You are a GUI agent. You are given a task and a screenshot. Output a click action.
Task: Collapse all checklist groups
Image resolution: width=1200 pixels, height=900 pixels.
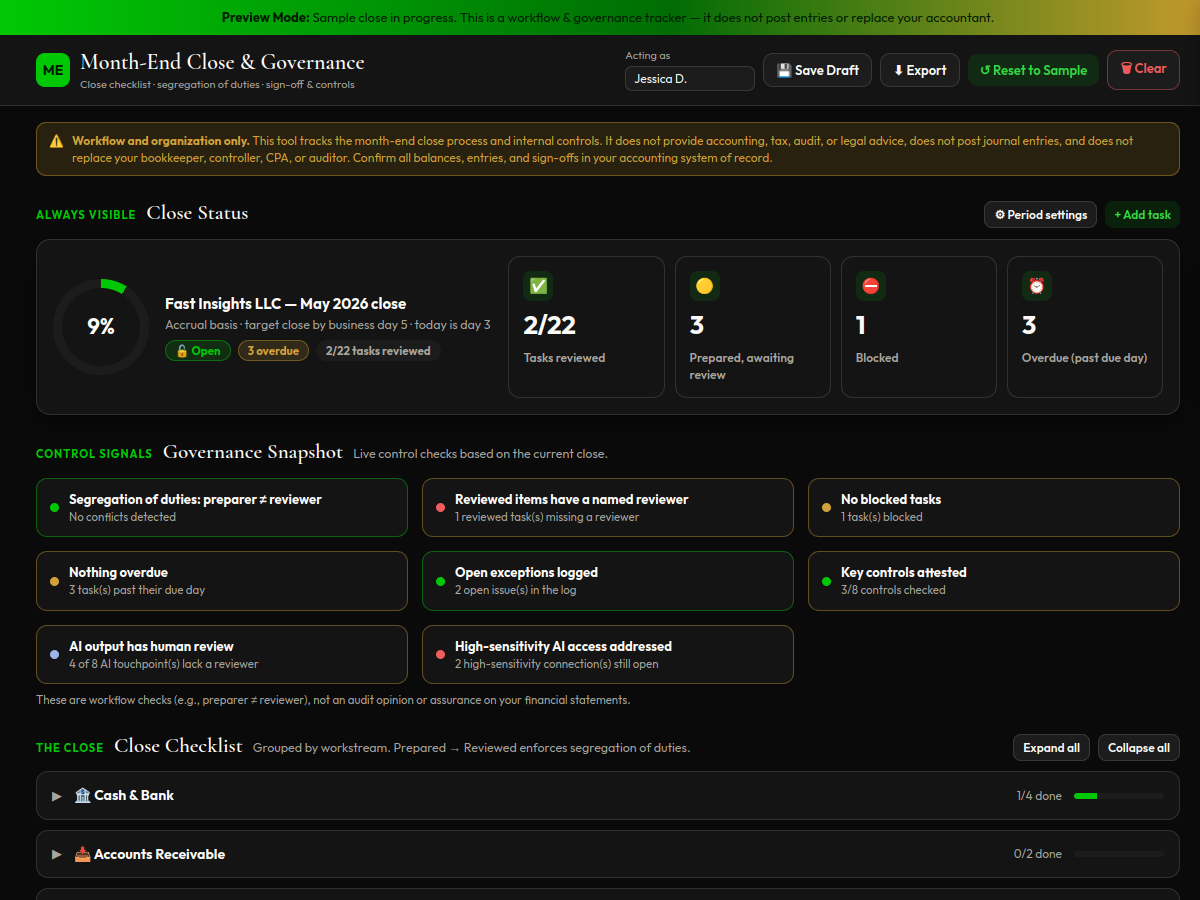point(1139,748)
